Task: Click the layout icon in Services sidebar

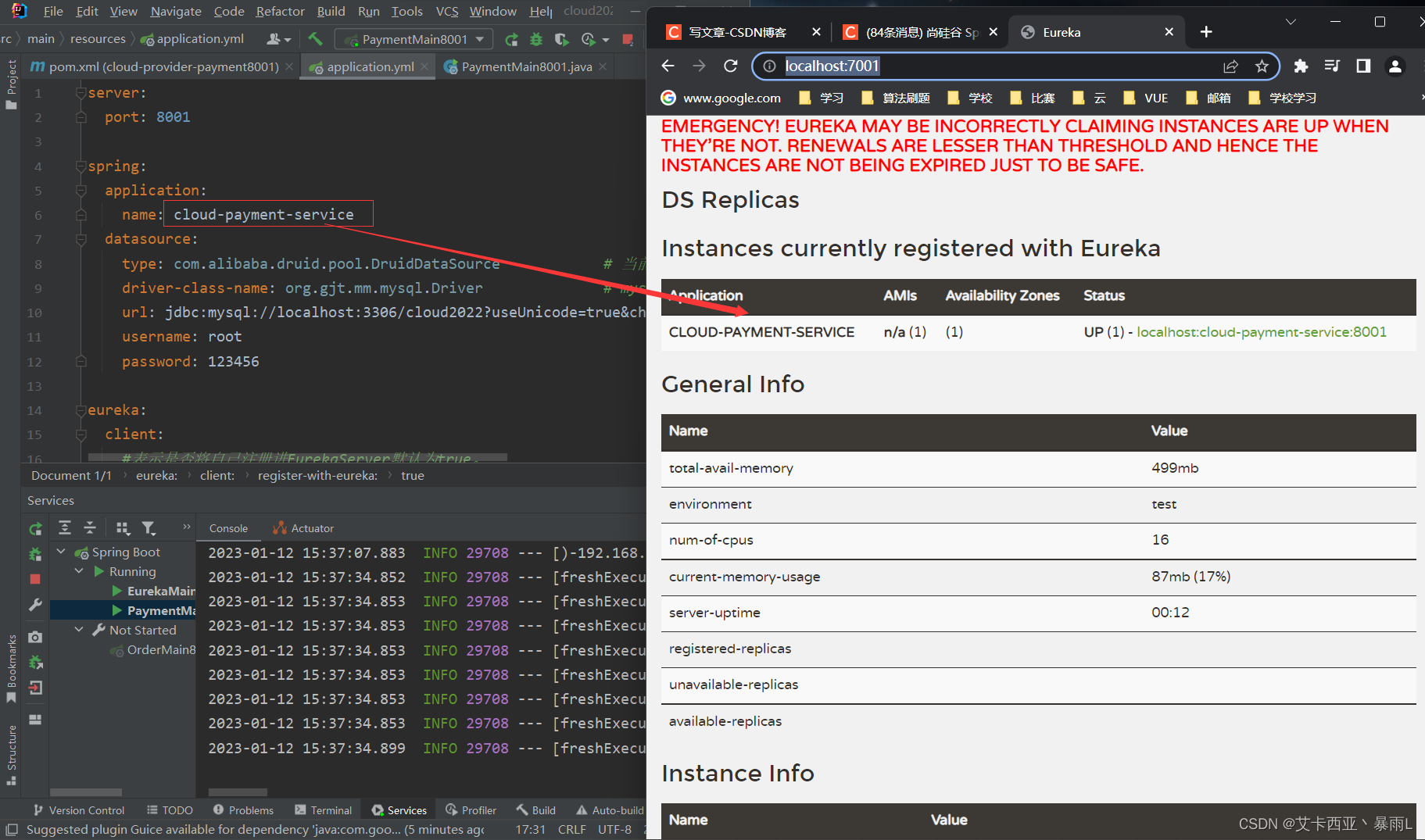Action: (x=35, y=719)
